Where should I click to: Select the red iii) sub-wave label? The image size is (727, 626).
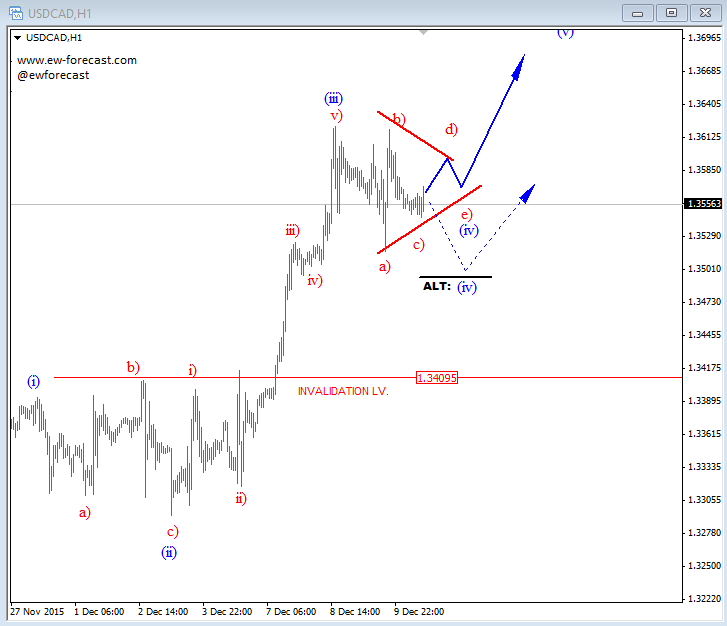[x=293, y=230]
